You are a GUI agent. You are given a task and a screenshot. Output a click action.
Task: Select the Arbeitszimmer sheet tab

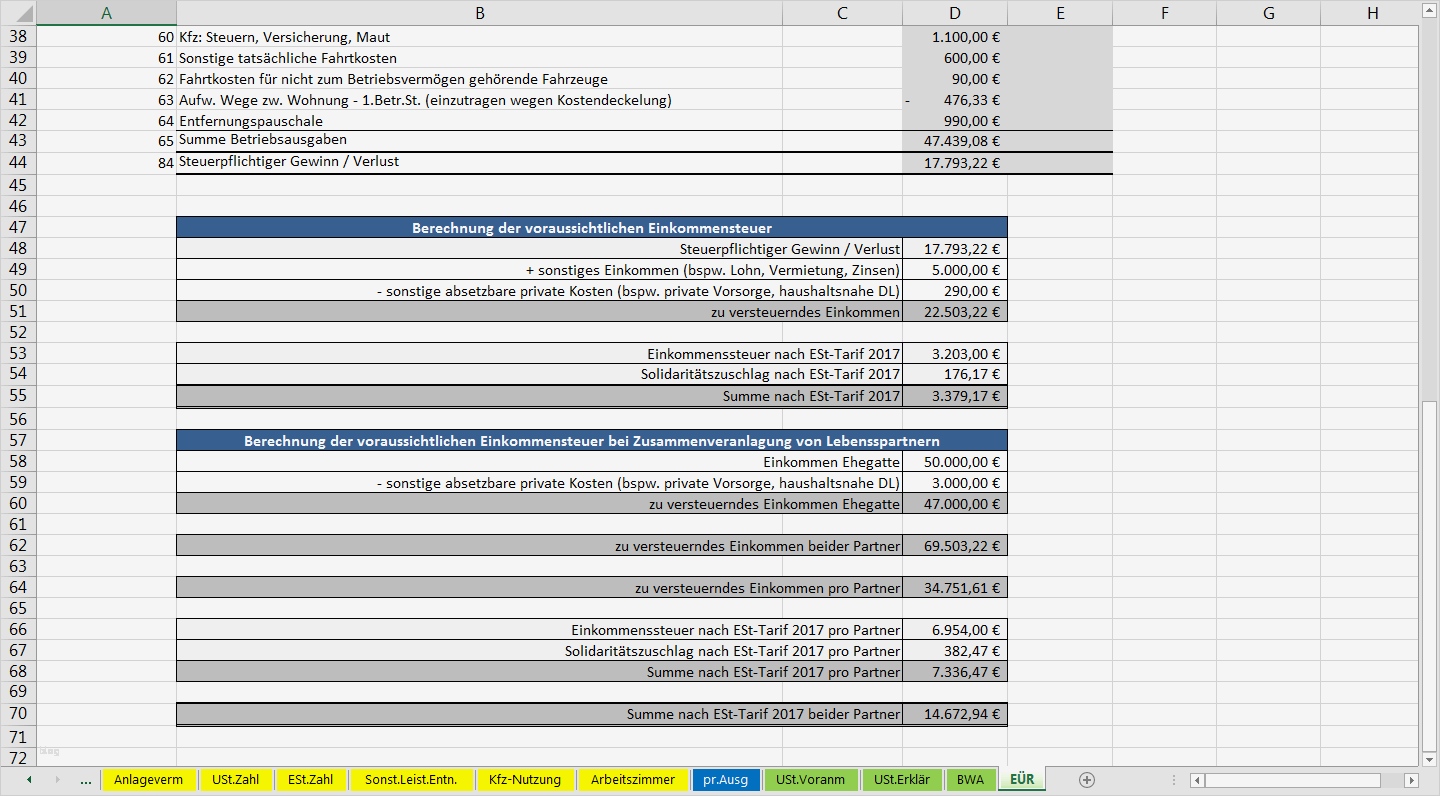(x=634, y=780)
